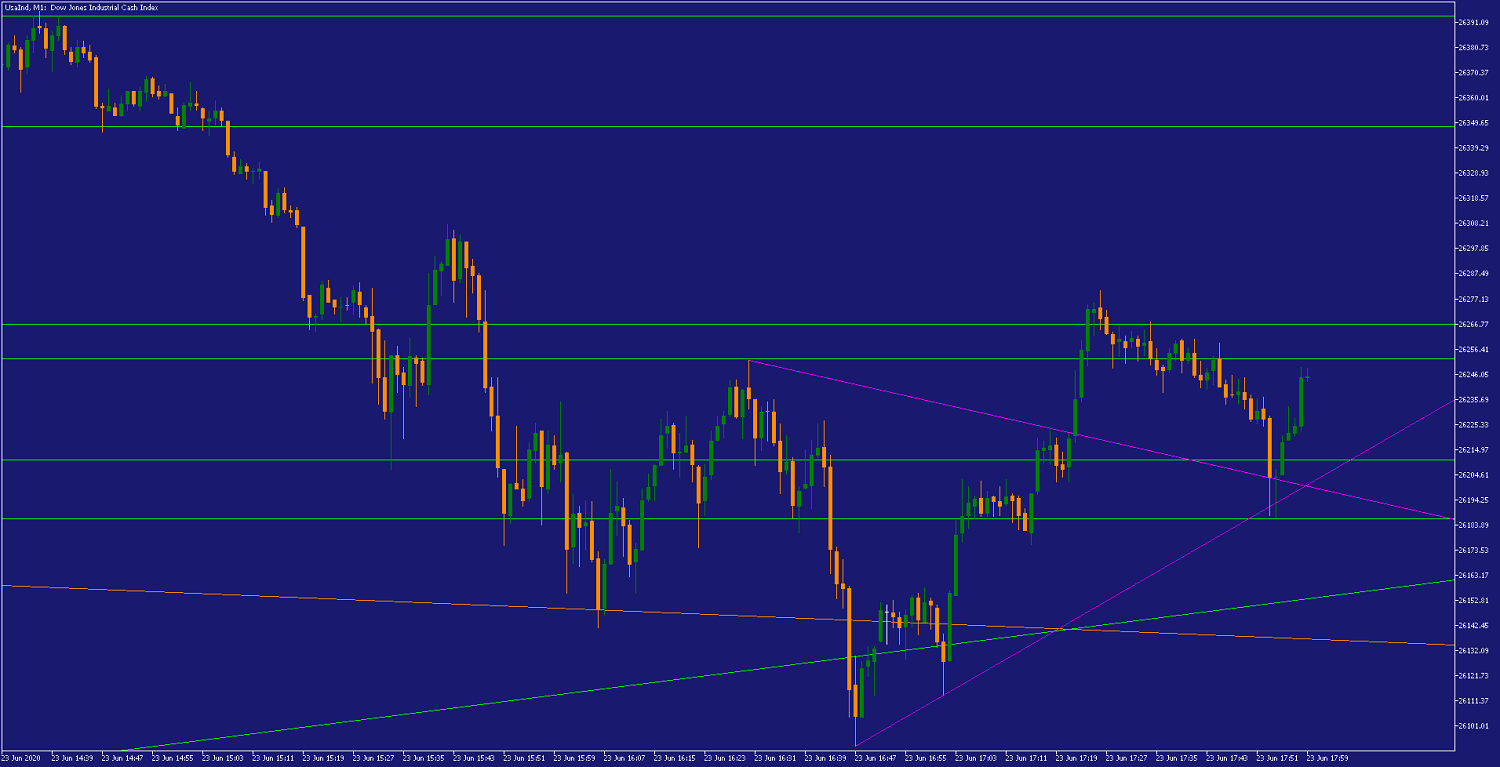The image size is (1500, 767).
Task: Click the 26349.65 price label
Action: point(1473,122)
